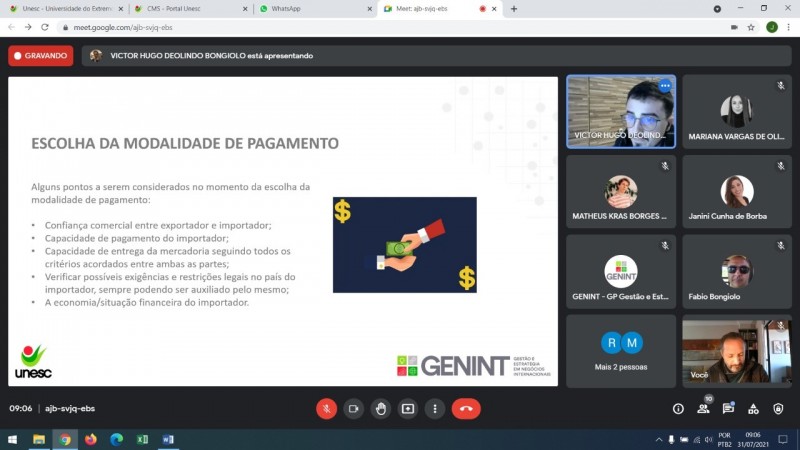Open options on Victor Hugo's video tile
Image resolution: width=800 pixels, height=450 pixels.
(665, 86)
